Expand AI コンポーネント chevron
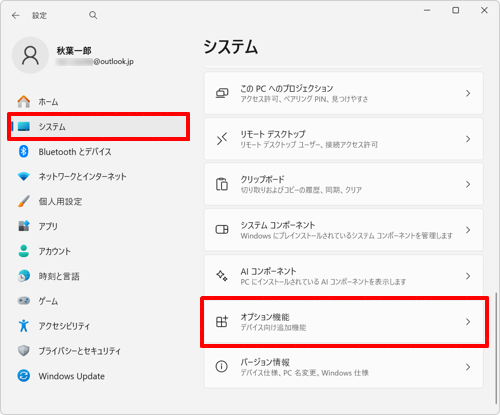This screenshot has height=415, width=500. click(x=468, y=276)
